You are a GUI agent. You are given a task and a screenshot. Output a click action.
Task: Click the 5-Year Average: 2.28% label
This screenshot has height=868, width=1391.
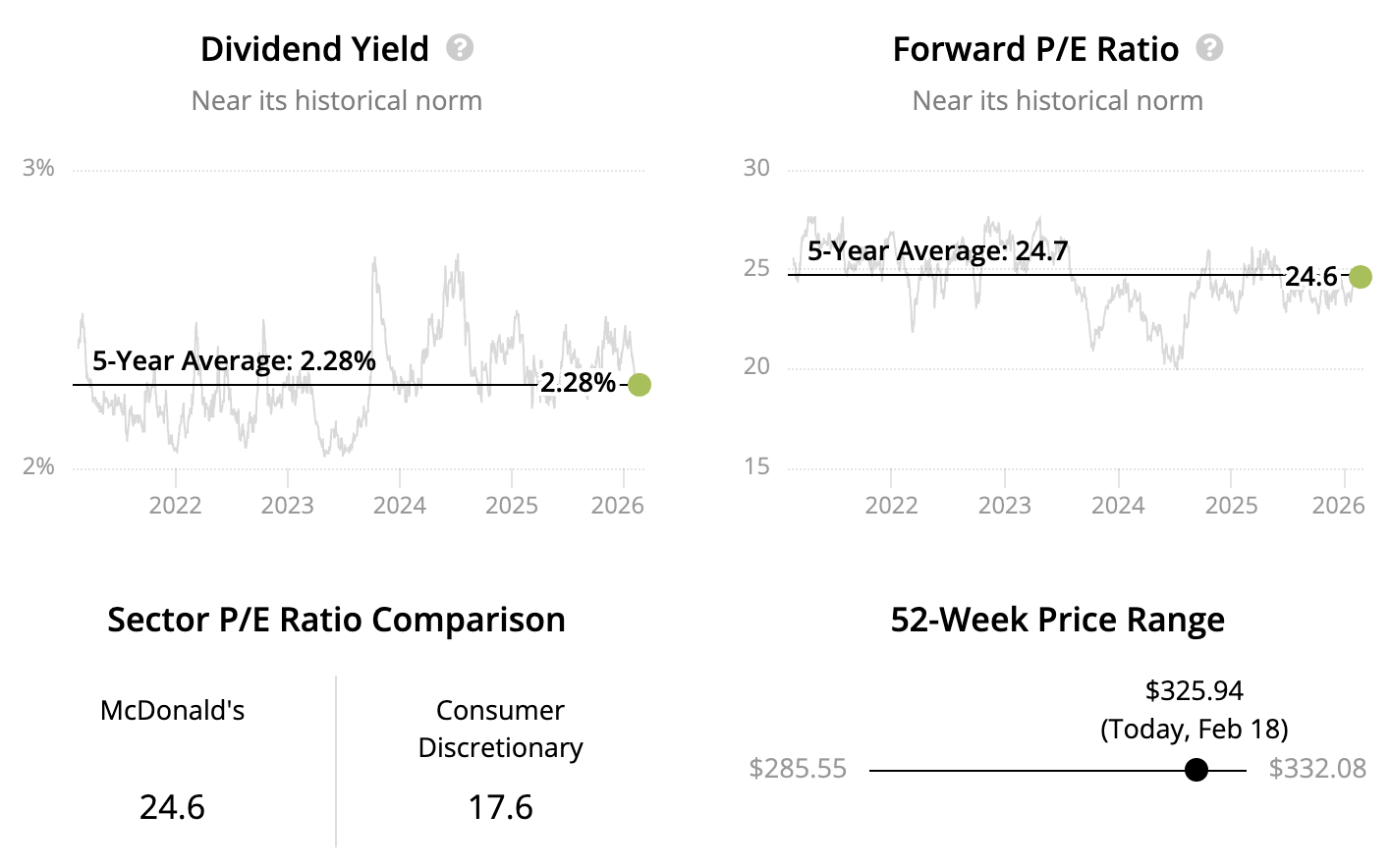[234, 360]
